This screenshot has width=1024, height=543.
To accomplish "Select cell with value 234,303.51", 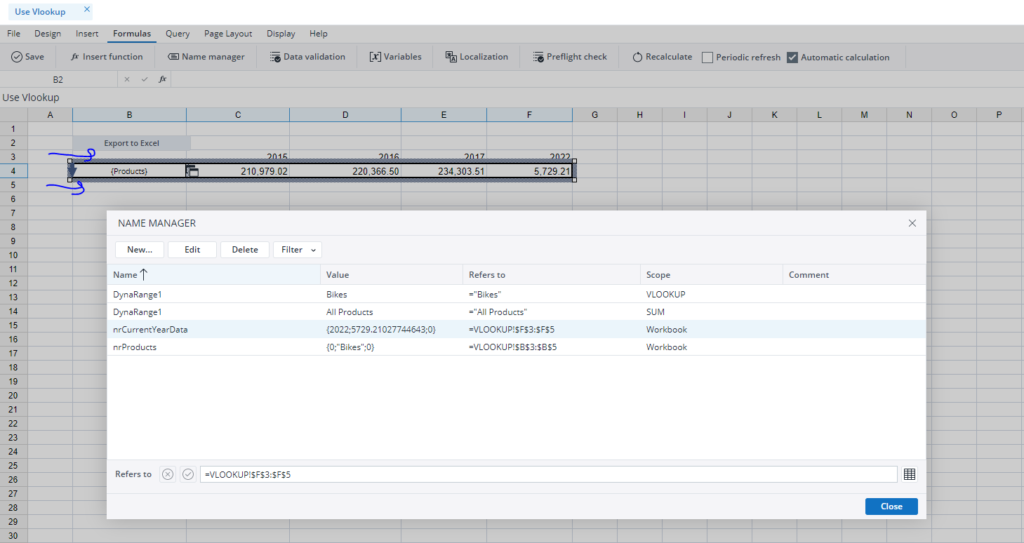I will coord(444,171).
